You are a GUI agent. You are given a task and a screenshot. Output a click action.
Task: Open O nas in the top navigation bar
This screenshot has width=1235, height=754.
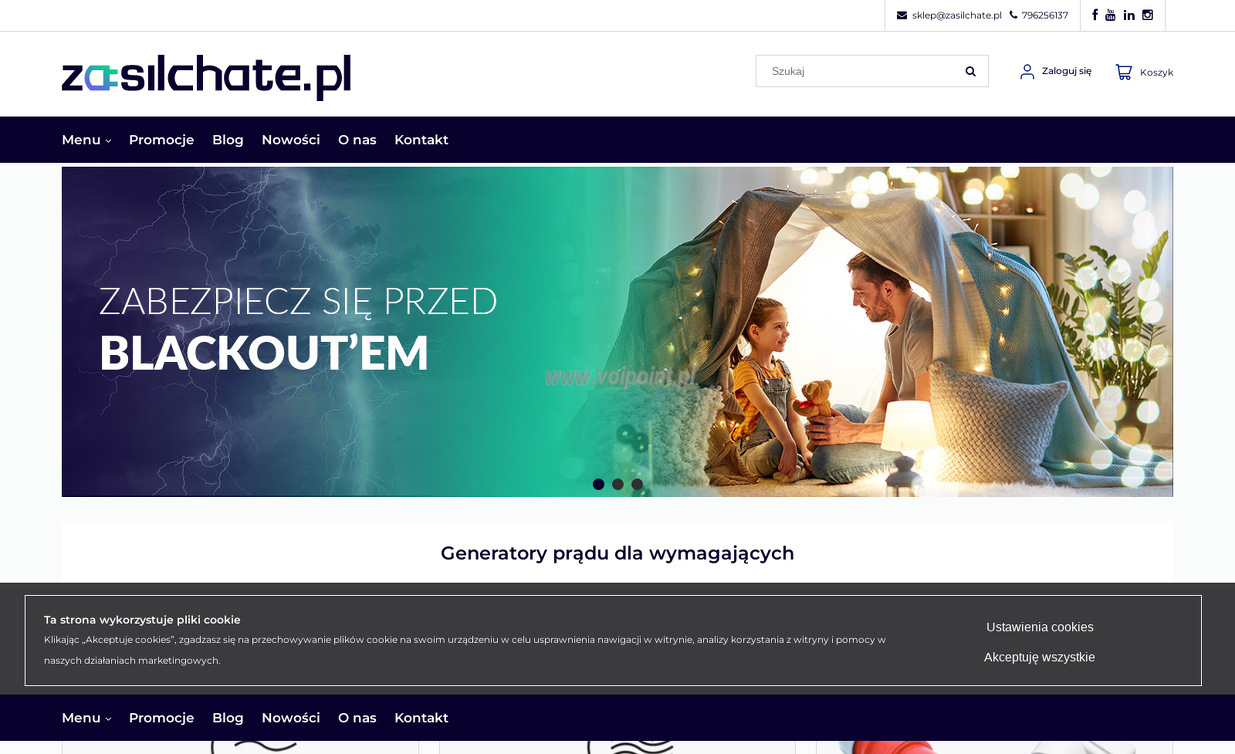click(x=357, y=140)
